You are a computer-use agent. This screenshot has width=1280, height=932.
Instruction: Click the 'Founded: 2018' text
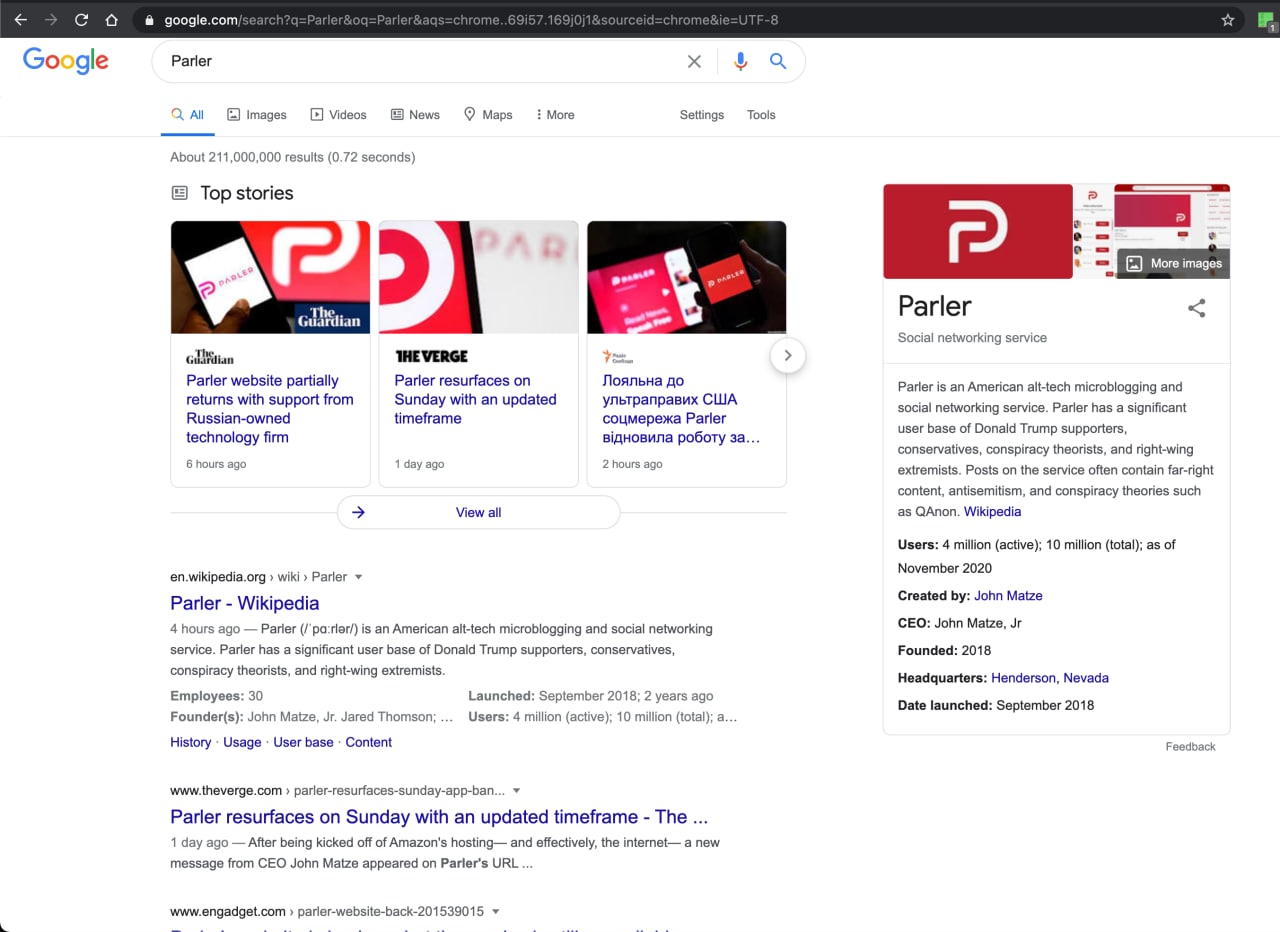pyautogui.click(x=944, y=651)
